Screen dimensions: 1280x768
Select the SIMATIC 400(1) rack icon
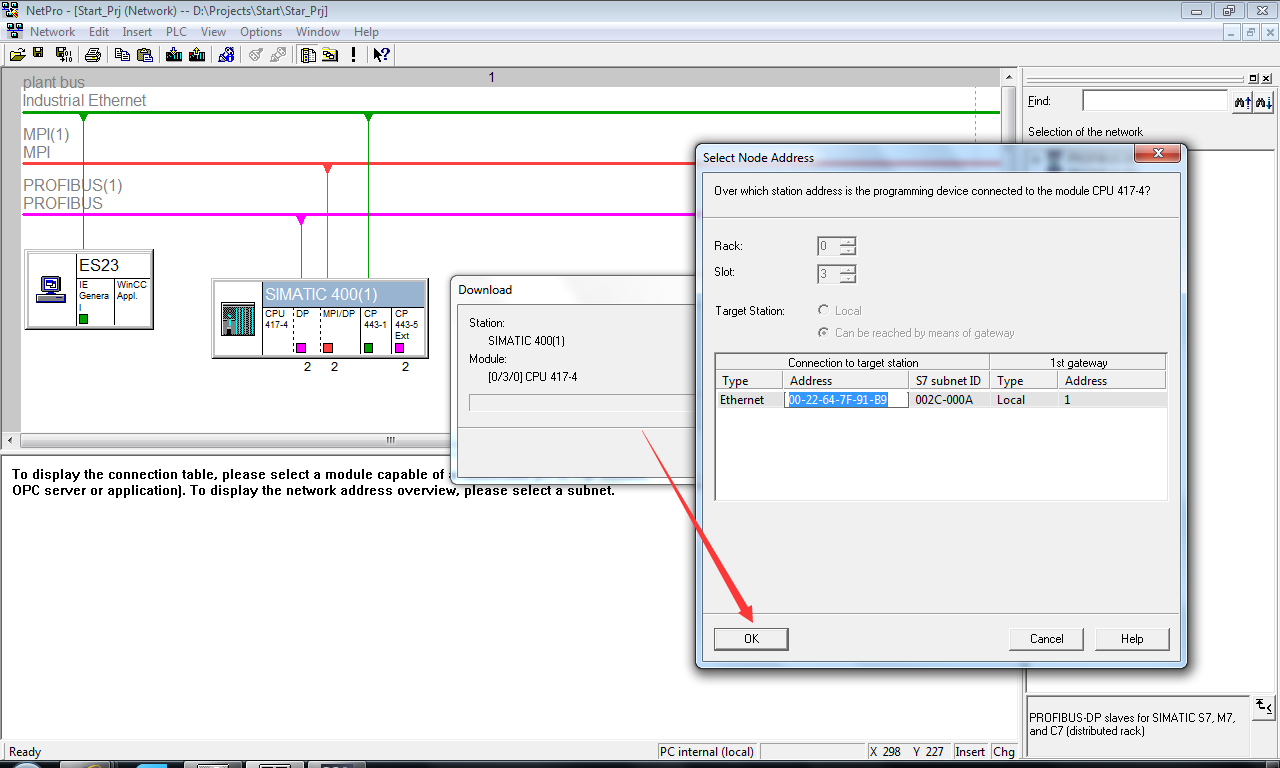(238, 319)
